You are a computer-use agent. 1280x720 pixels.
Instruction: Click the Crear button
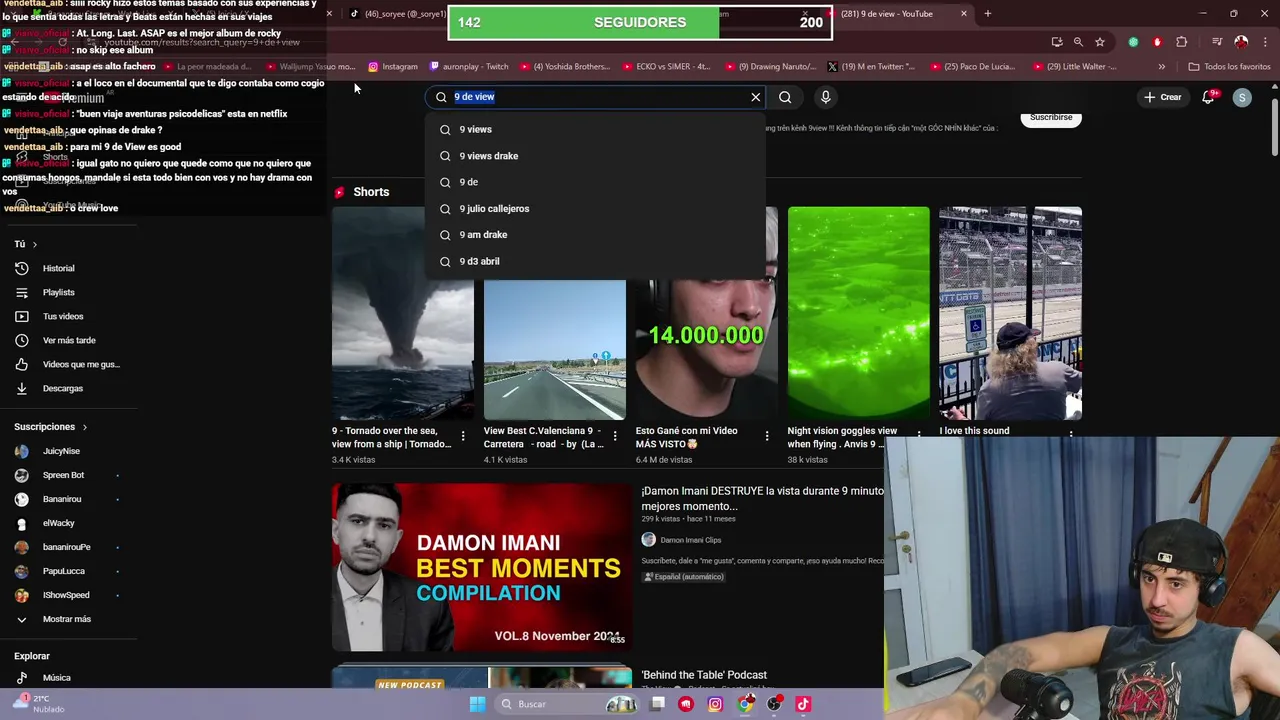point(1163,97)
